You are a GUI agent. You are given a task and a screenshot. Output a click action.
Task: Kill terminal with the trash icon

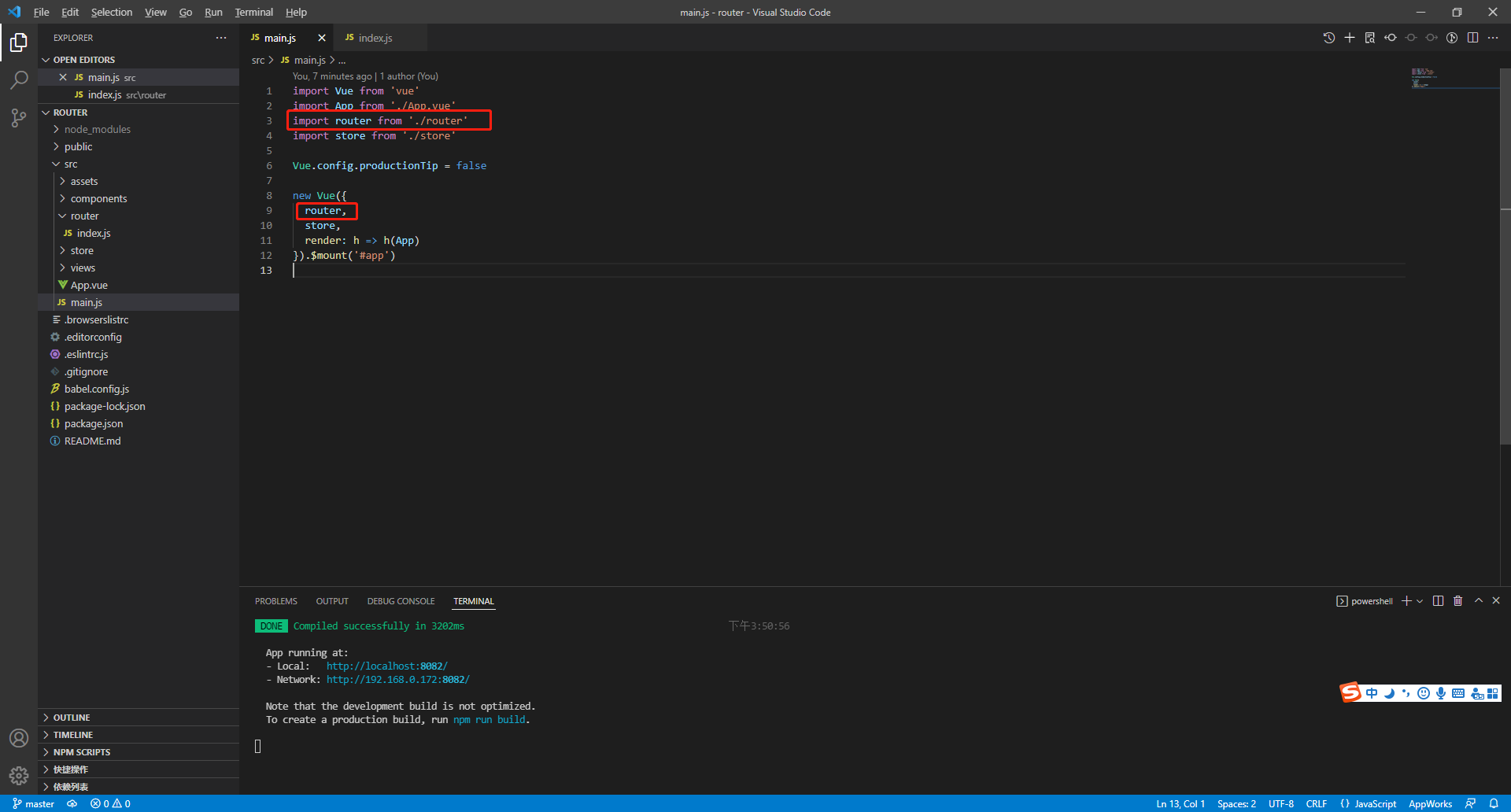point(1457,601)
